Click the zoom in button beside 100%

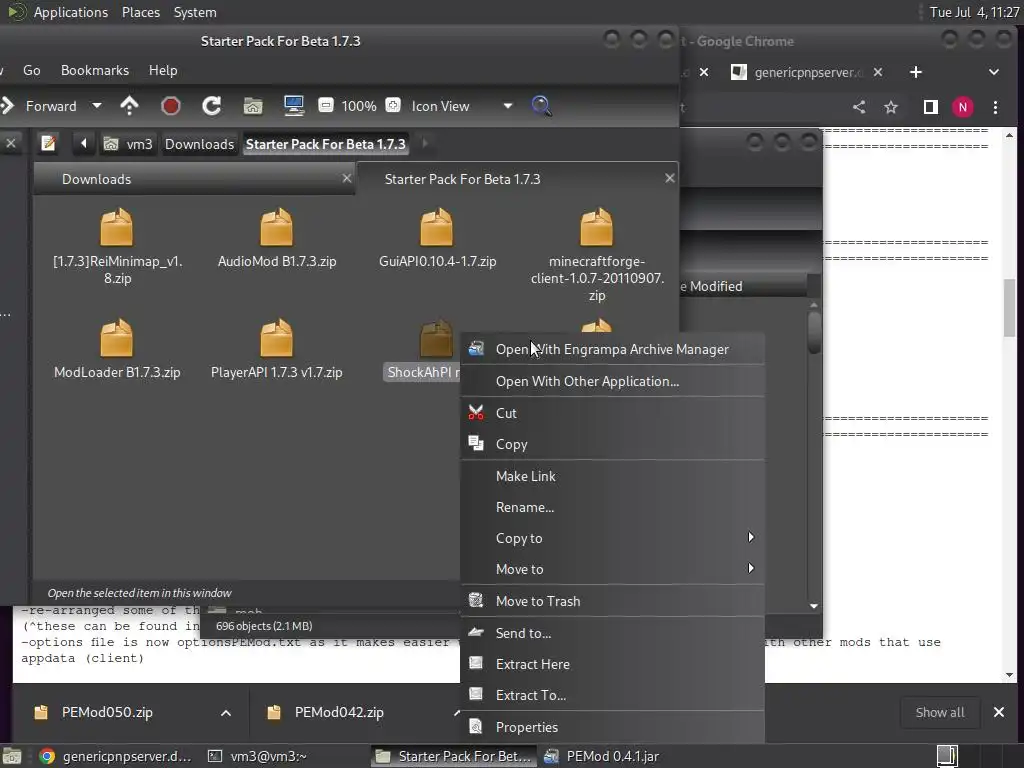pyautogui.click(x=393, y=105)
